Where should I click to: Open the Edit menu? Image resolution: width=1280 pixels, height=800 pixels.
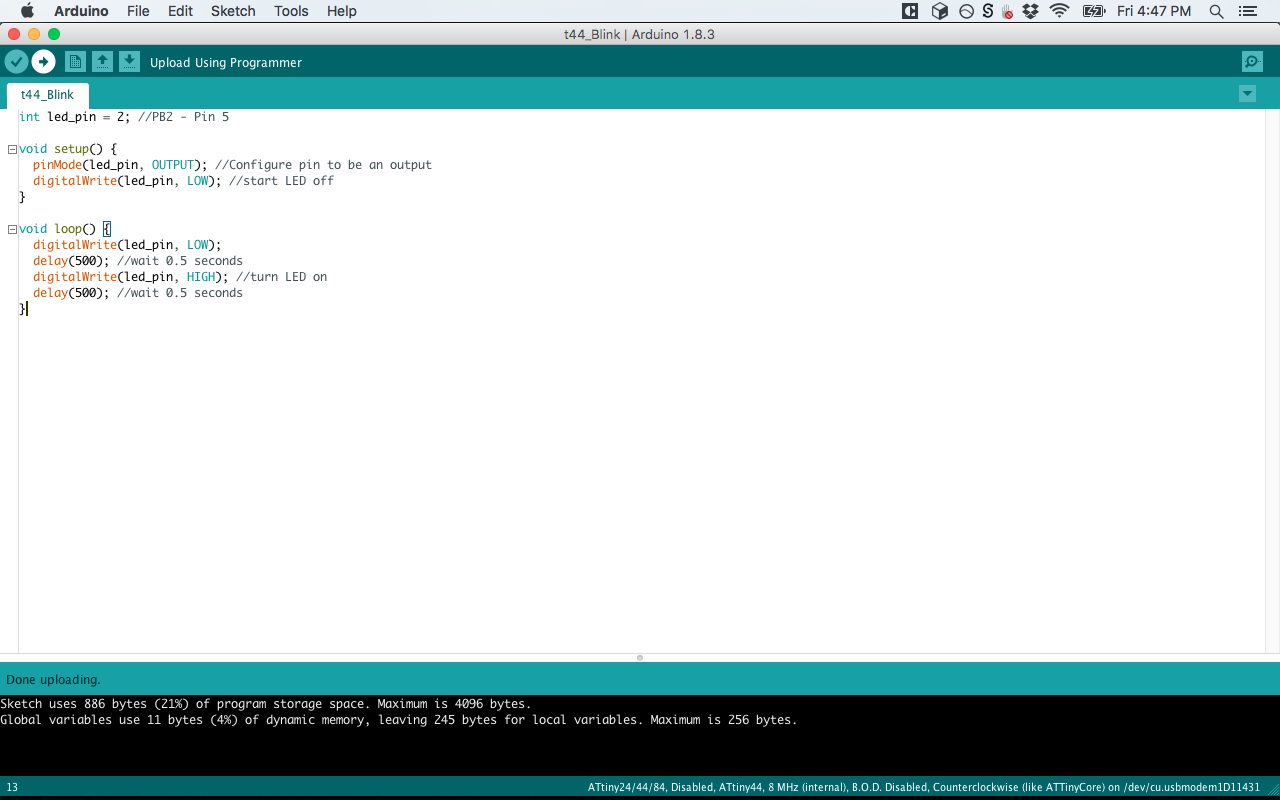180,11
